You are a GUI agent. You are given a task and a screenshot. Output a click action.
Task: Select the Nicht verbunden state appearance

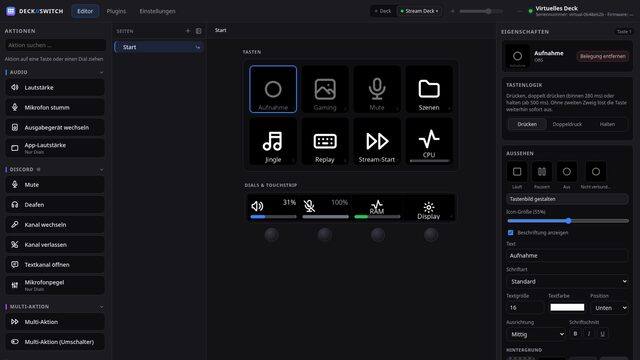596,171
